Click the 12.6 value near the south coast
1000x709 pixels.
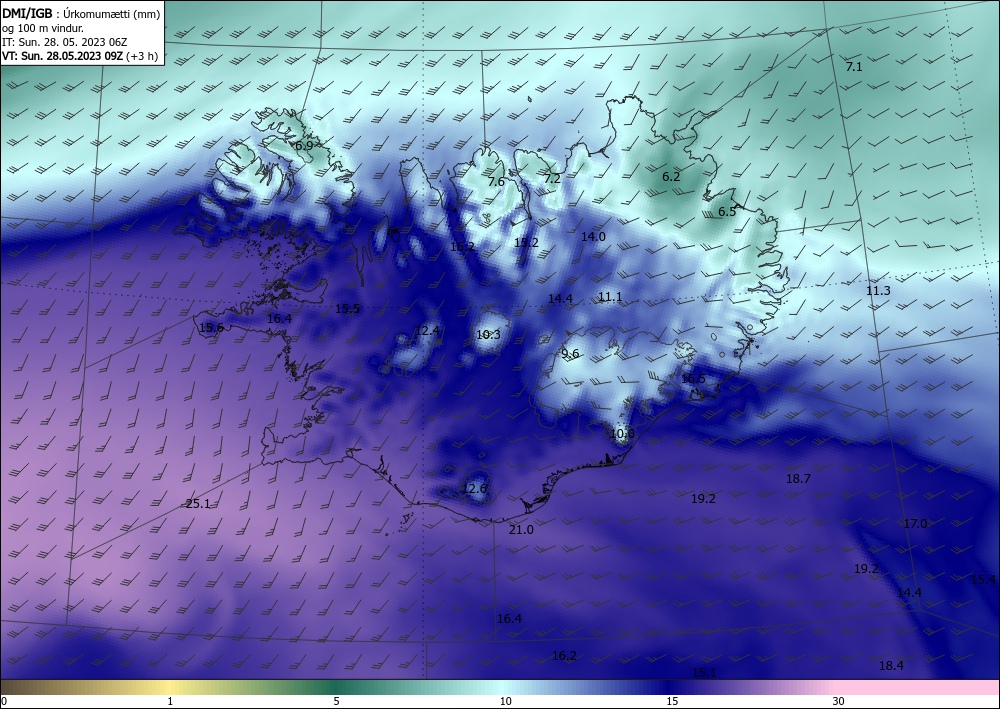pos(474,488)
